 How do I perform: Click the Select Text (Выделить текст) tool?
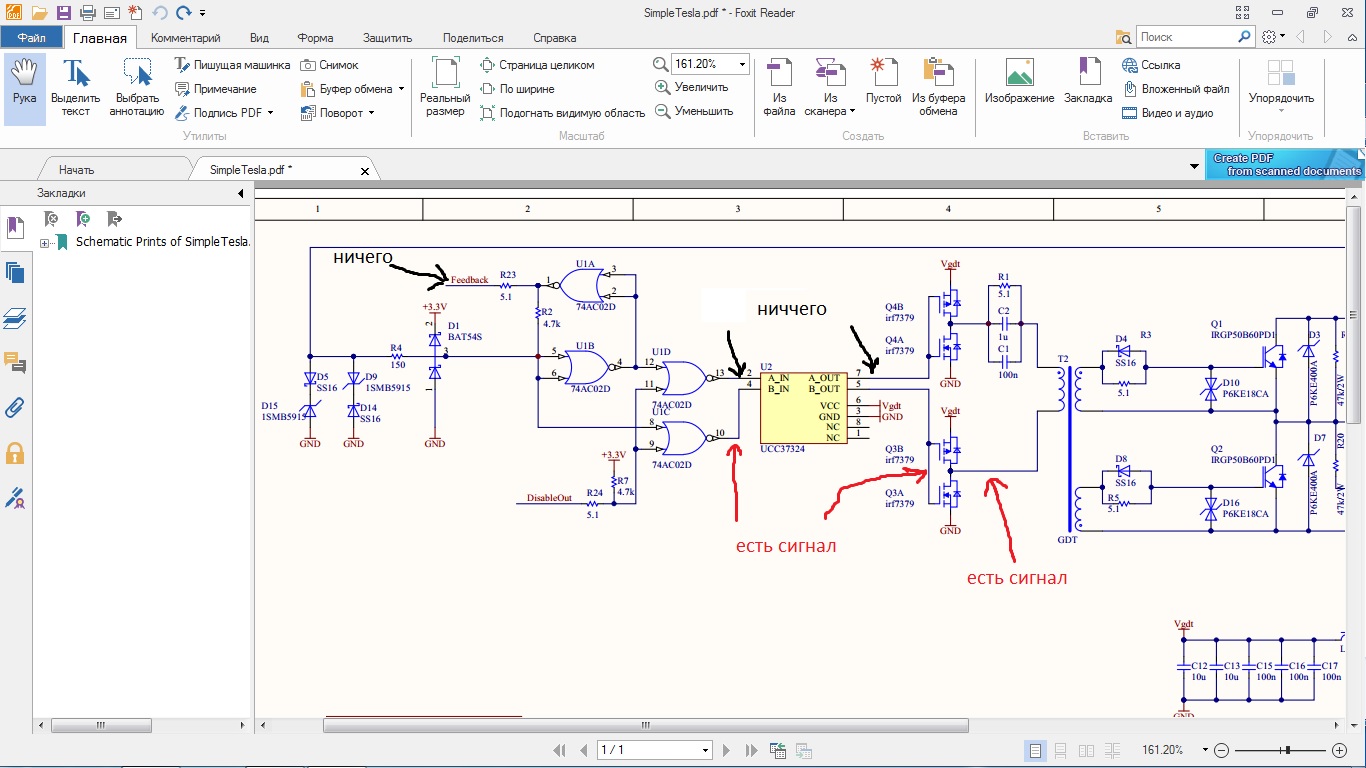click(75, 86)
